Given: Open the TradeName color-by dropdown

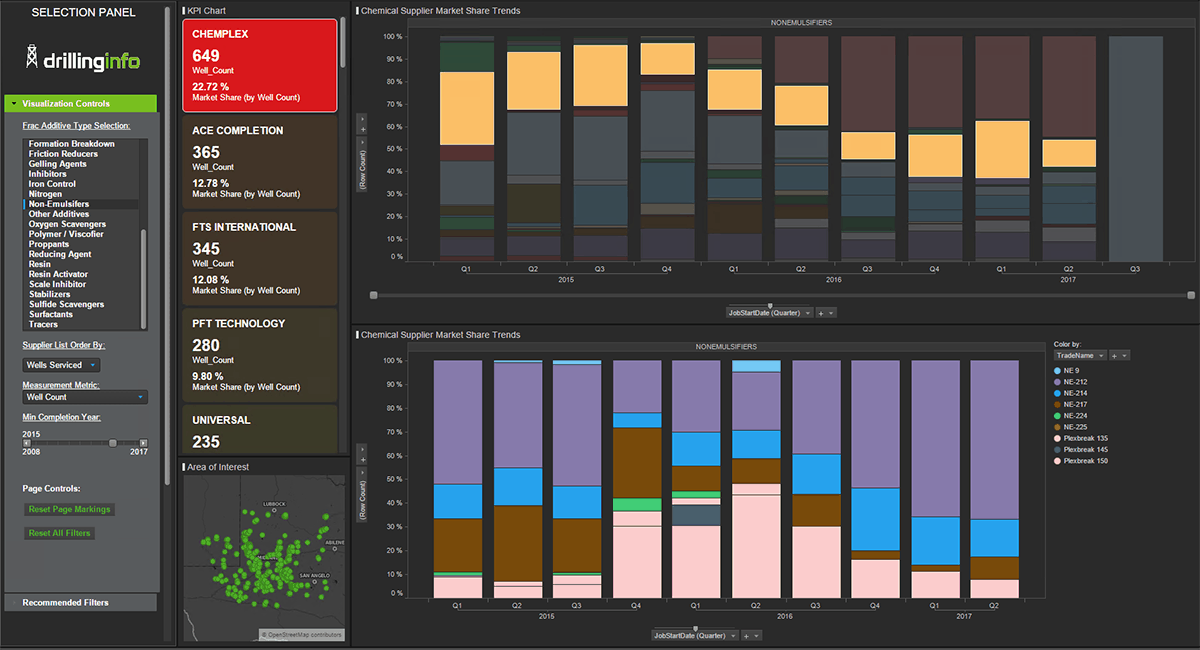Looking at the screenshot, I should coord(1080,355).
